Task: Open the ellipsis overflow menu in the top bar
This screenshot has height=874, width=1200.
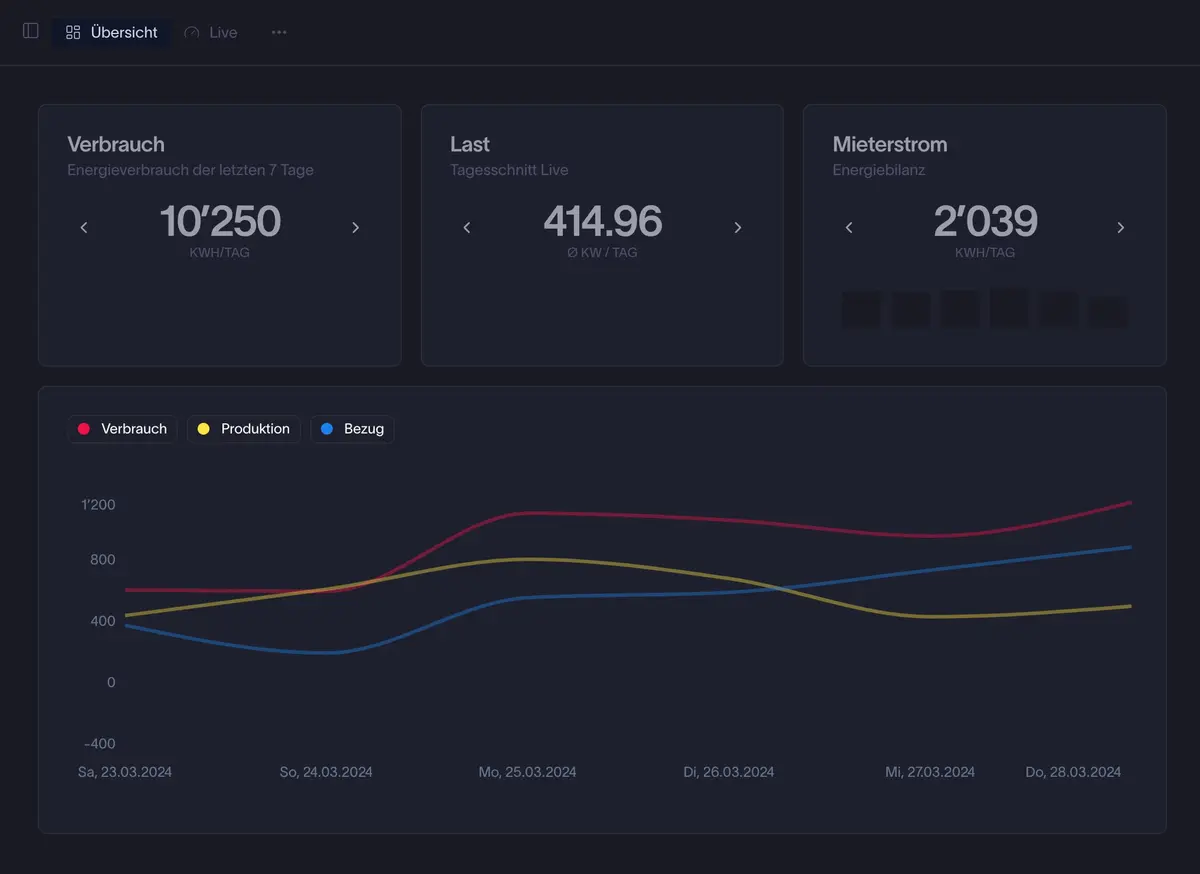Action: [x=278, y=31]
